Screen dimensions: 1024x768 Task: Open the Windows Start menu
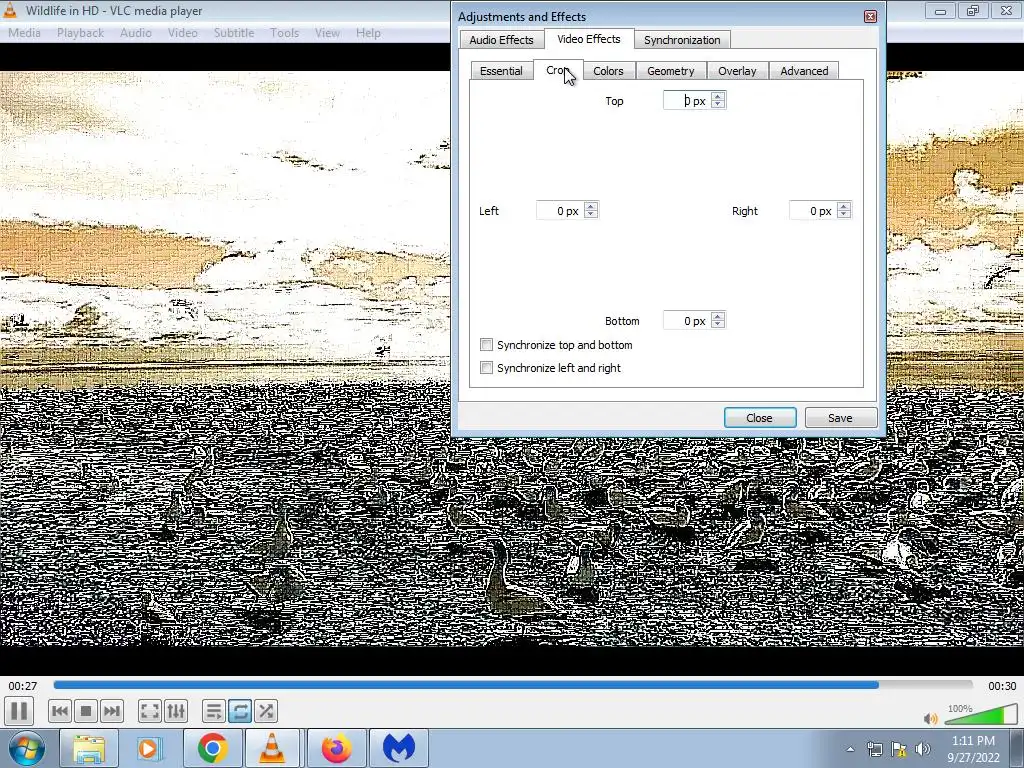tap(26, 748)
